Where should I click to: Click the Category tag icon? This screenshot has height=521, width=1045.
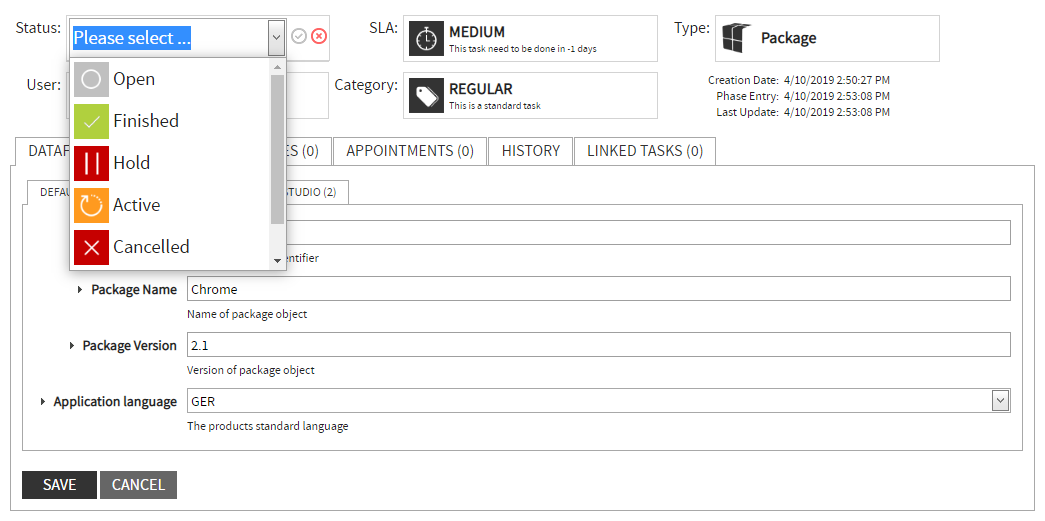[427, 96]
